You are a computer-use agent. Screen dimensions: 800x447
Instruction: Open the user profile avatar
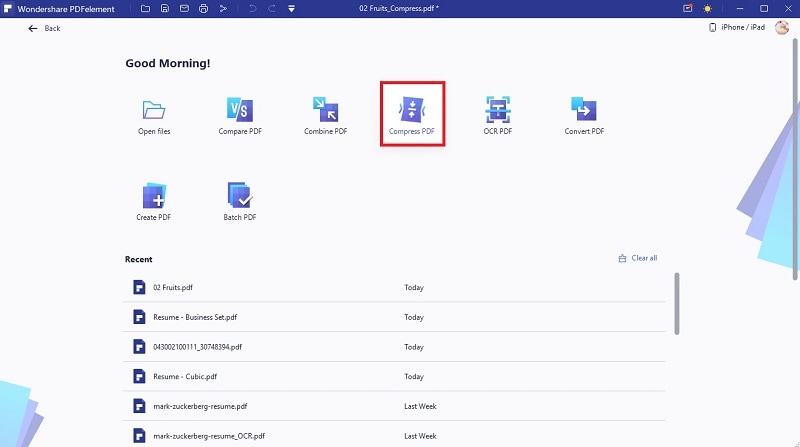782,28
